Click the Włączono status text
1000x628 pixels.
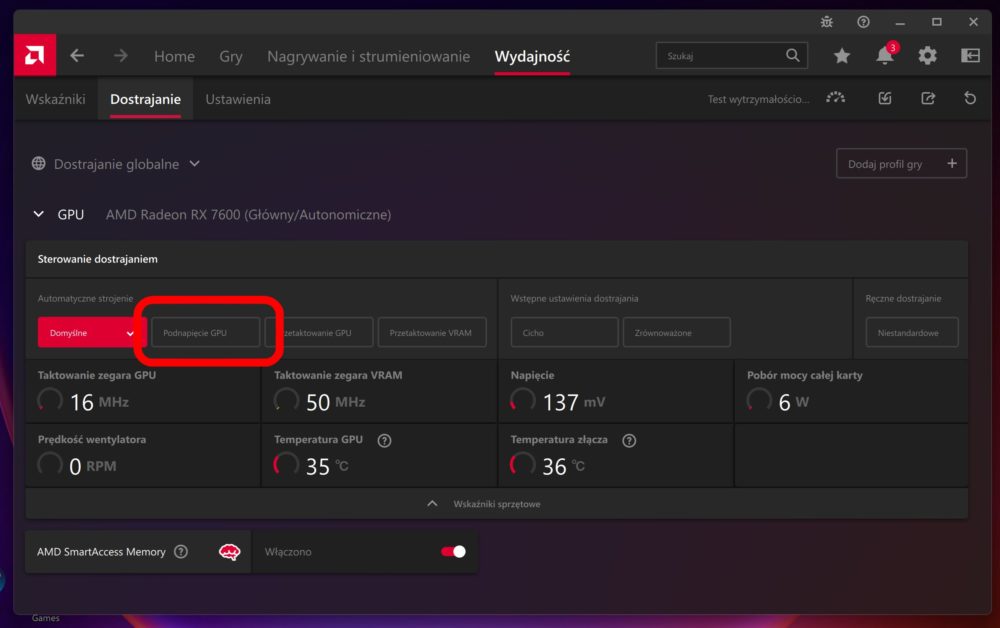click(x=288, y=551)
